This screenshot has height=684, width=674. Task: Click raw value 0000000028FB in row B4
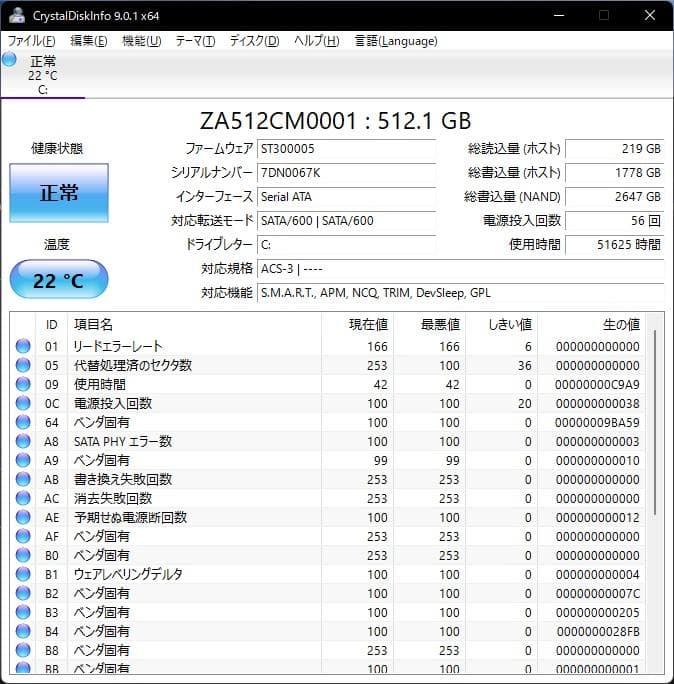(x=598, y=632)
